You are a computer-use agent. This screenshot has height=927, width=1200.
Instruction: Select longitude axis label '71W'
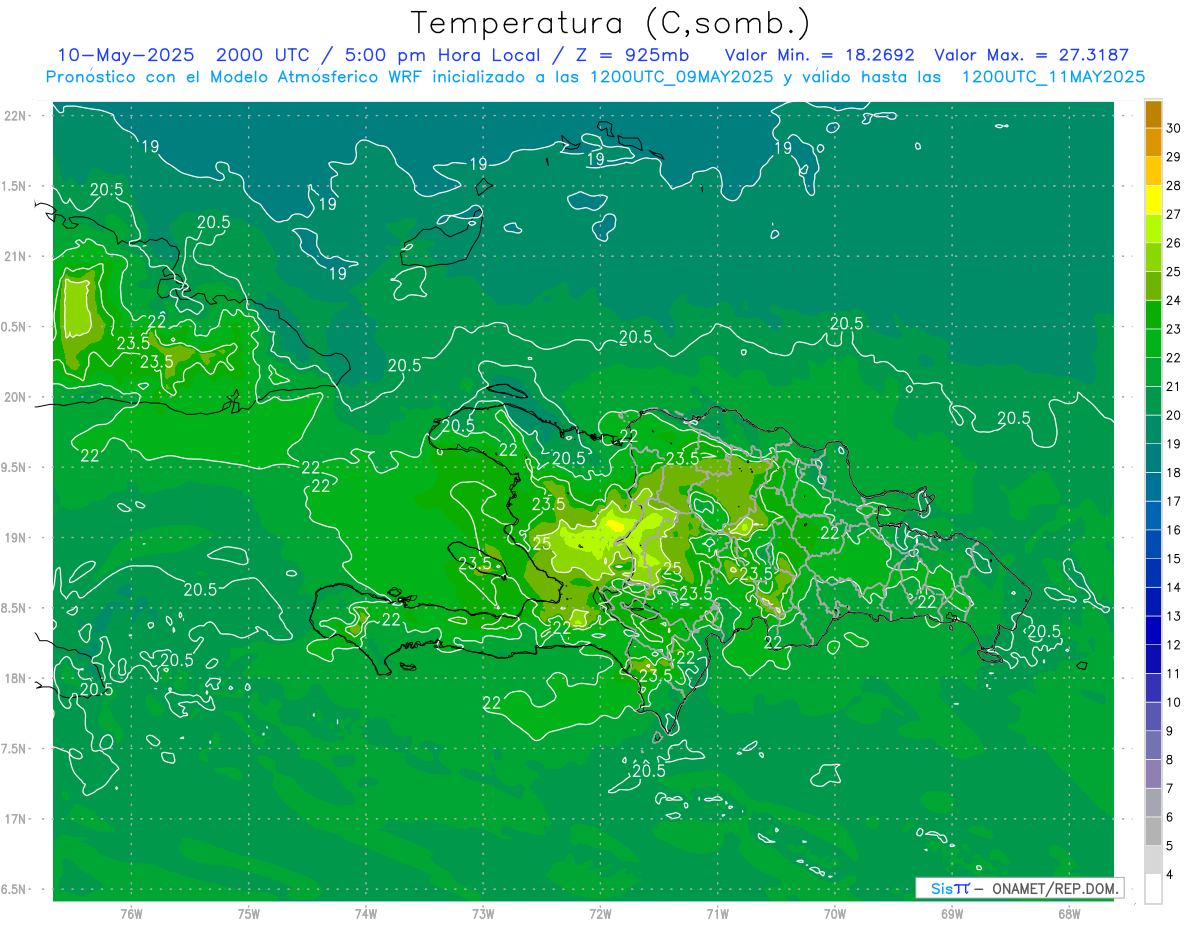(x=717, y=914)
